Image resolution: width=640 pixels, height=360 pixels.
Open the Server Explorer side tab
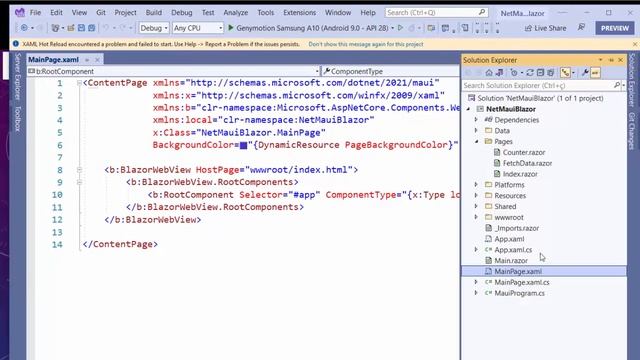[x=18, y=77]
